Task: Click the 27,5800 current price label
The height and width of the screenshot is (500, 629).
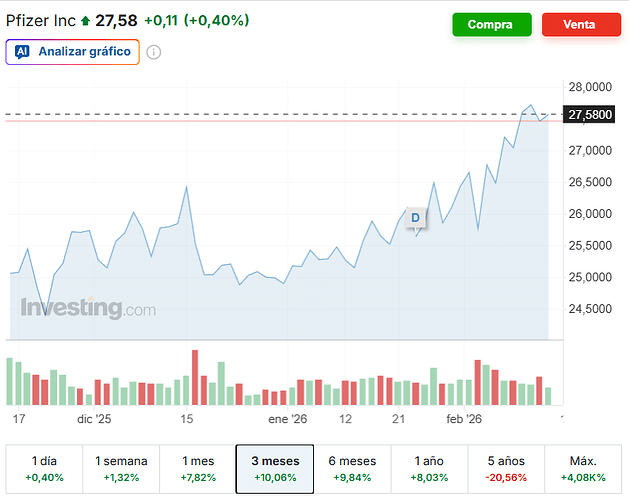Action: (590, 115)
